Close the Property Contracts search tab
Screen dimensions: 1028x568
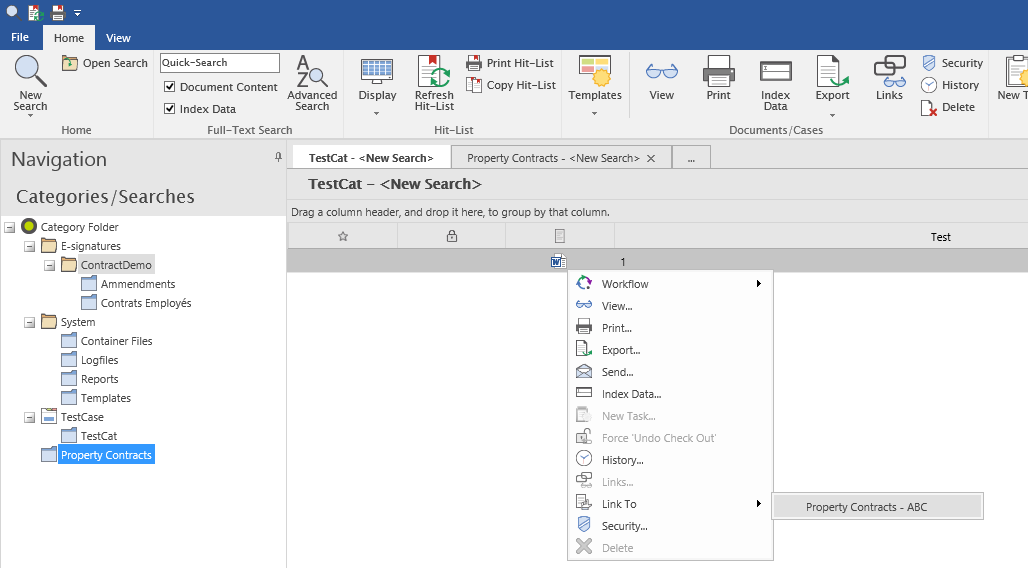(651, 158)
